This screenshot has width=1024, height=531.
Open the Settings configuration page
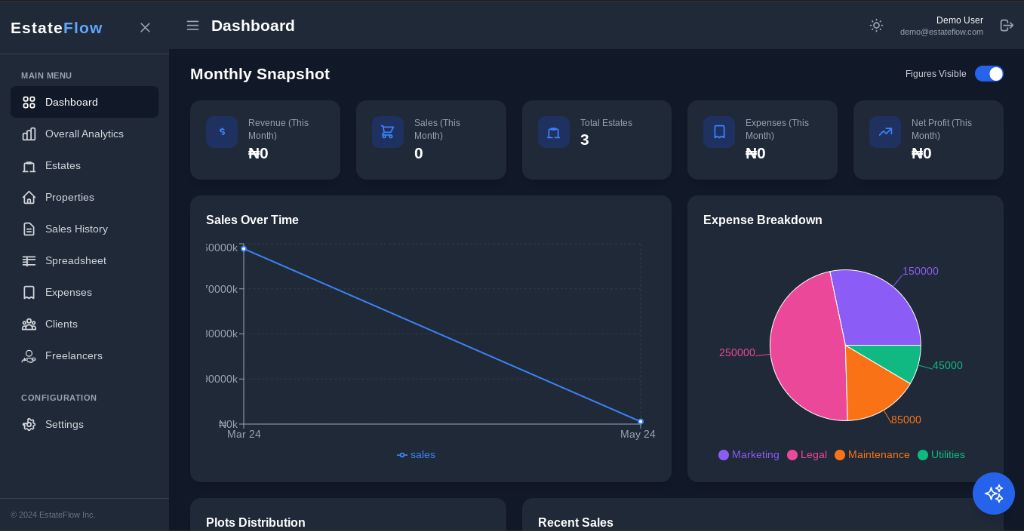tap(64, 425)
